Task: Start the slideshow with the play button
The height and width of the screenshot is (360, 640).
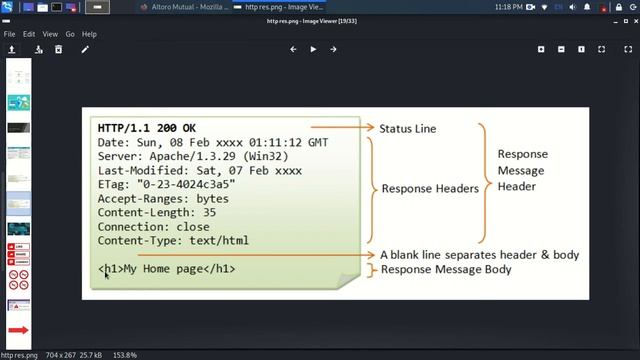Action: [x=313, y=49]
